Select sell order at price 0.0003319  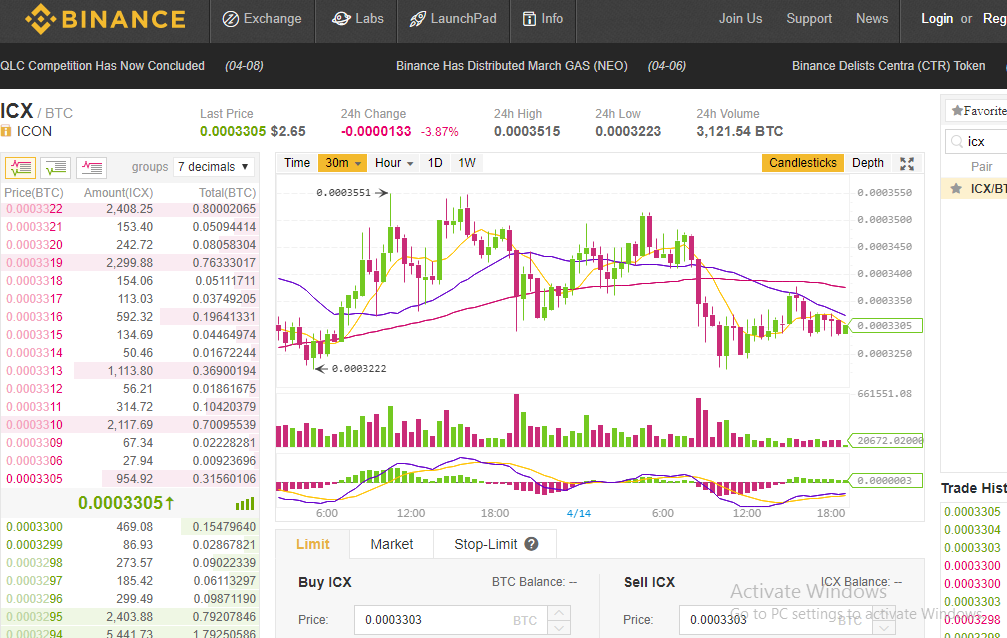coord(130,263)
